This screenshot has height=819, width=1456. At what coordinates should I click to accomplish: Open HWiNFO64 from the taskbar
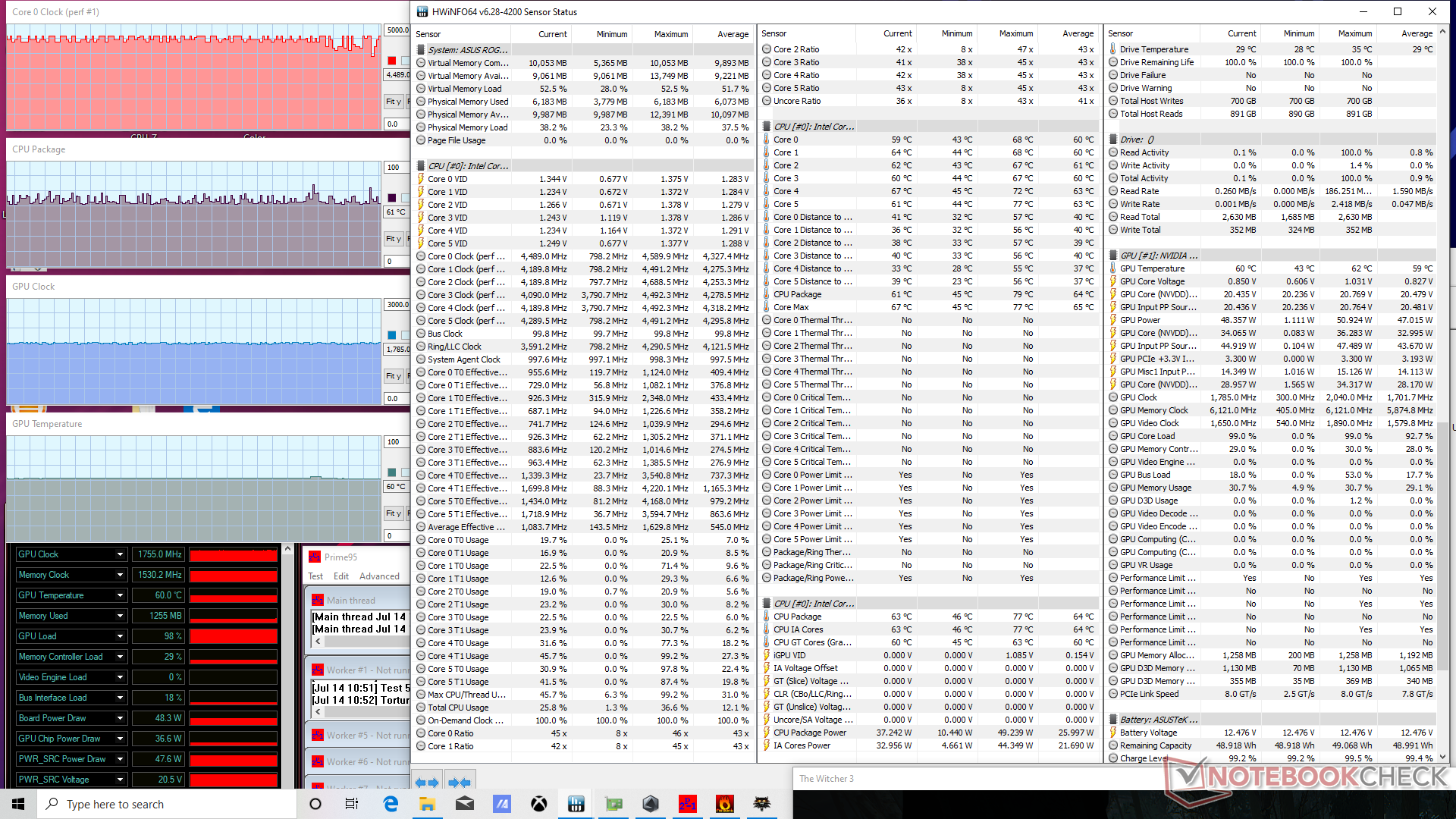click(576, 804)
